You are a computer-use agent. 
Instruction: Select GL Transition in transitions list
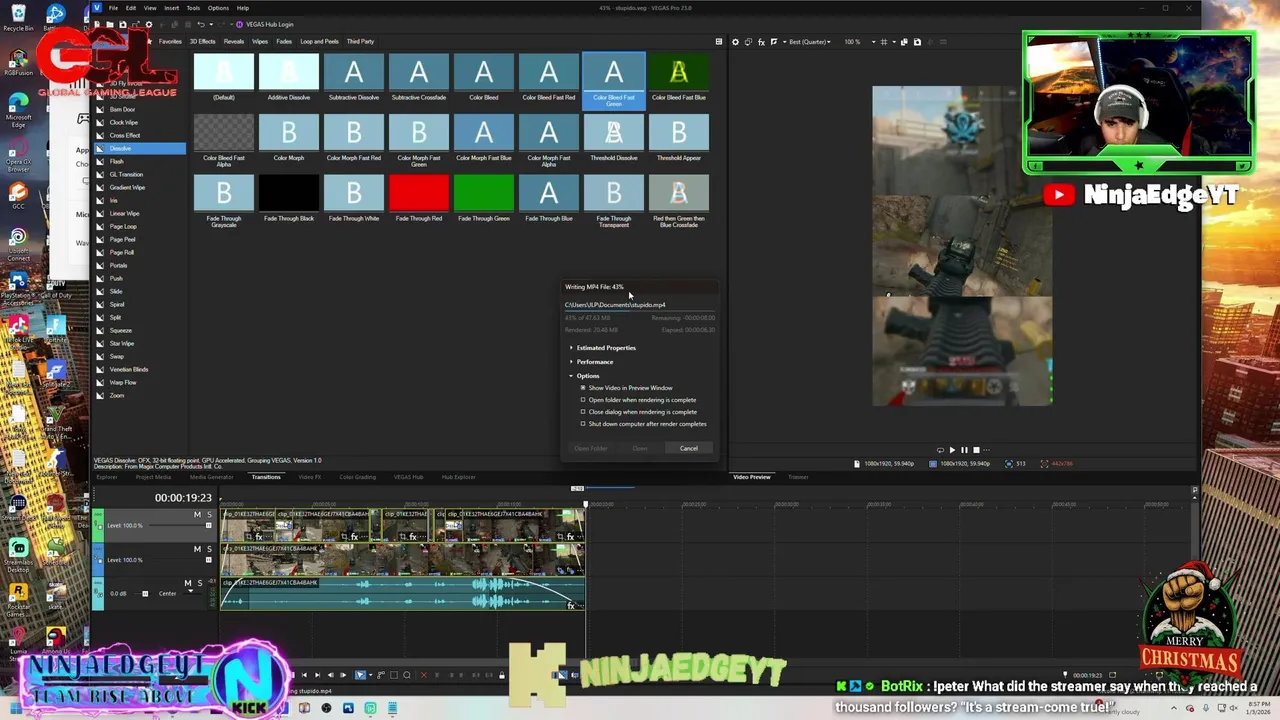pyautogui.click(x=126, y=174)
